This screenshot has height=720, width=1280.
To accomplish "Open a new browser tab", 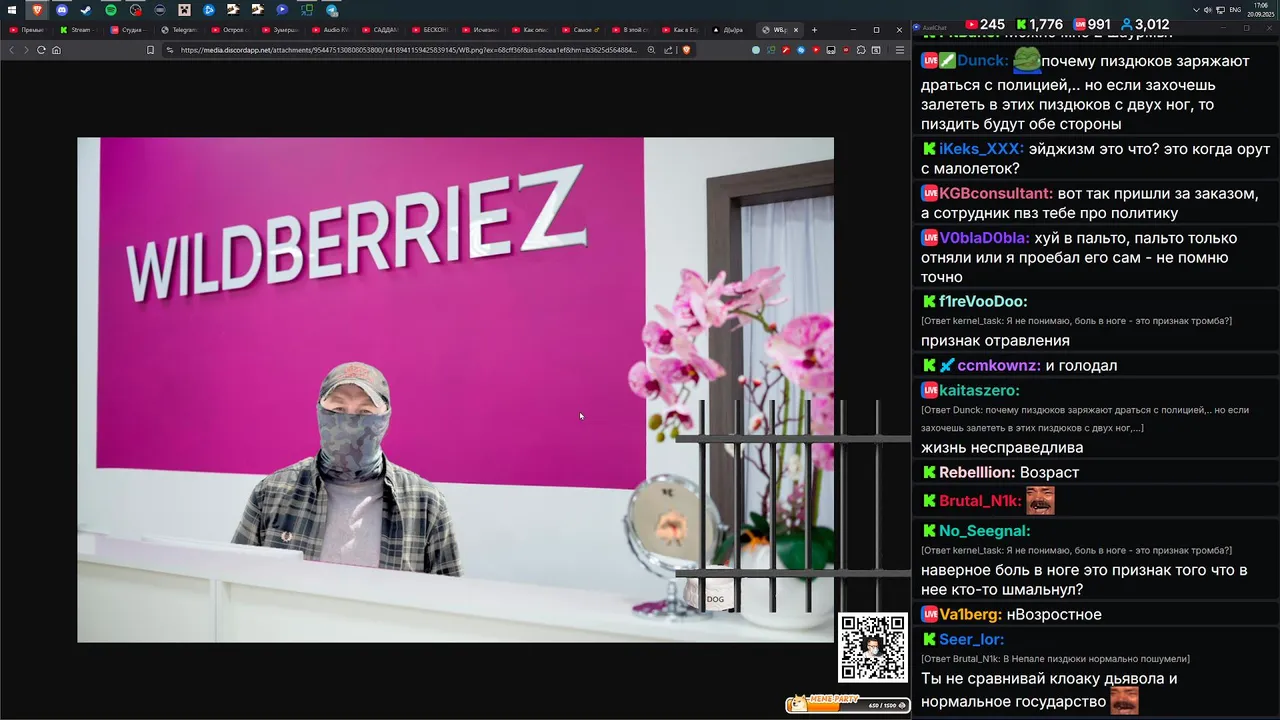I will point(814,30).
